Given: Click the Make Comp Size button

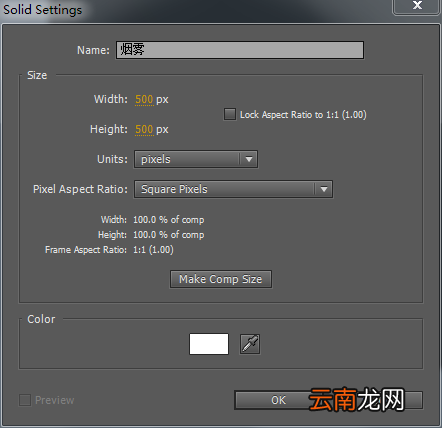Looking at the screenshot, I should pos(221,279).
